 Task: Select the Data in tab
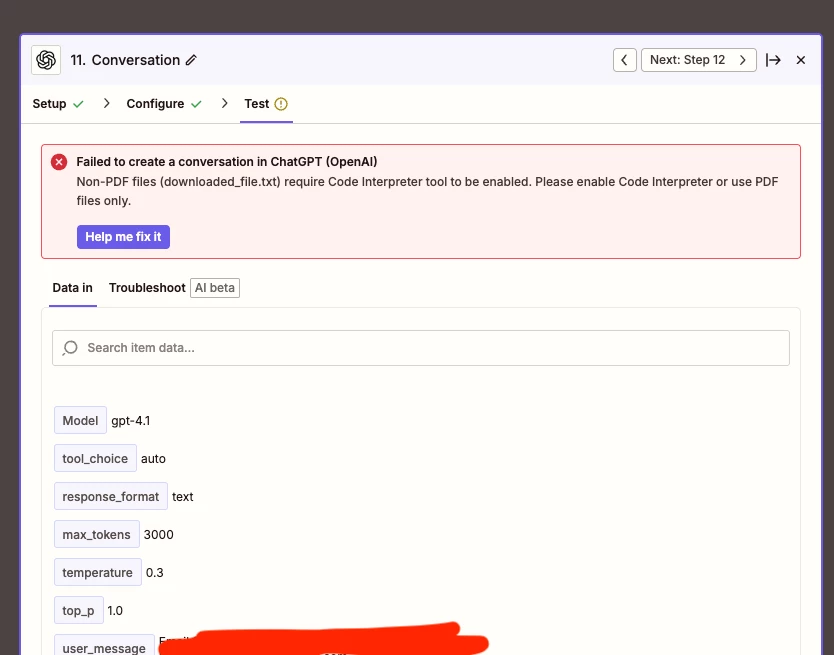coord(72,288)
